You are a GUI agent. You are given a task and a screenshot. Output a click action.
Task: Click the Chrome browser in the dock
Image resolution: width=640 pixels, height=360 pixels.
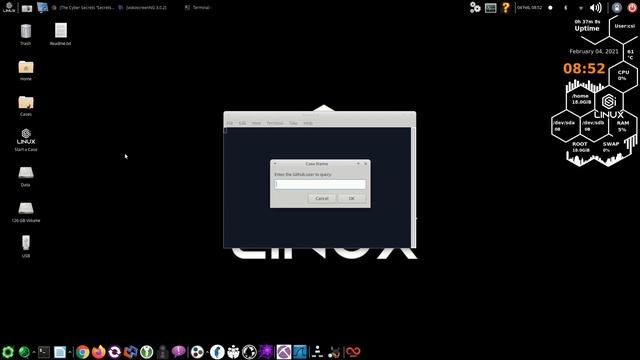(82, 351)
